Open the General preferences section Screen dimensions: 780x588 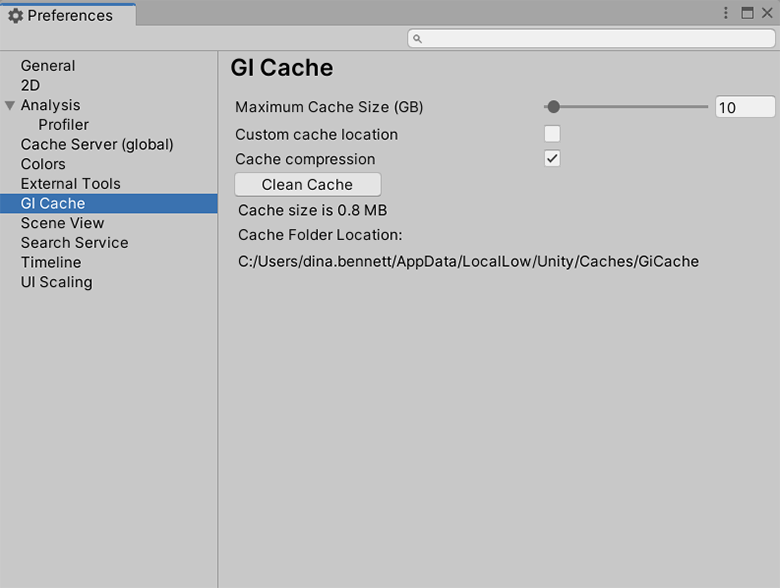48,66
